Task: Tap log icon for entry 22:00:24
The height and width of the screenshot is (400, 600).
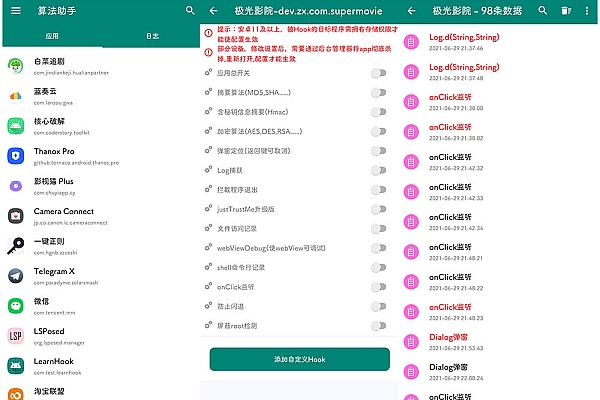Action: 411,372
